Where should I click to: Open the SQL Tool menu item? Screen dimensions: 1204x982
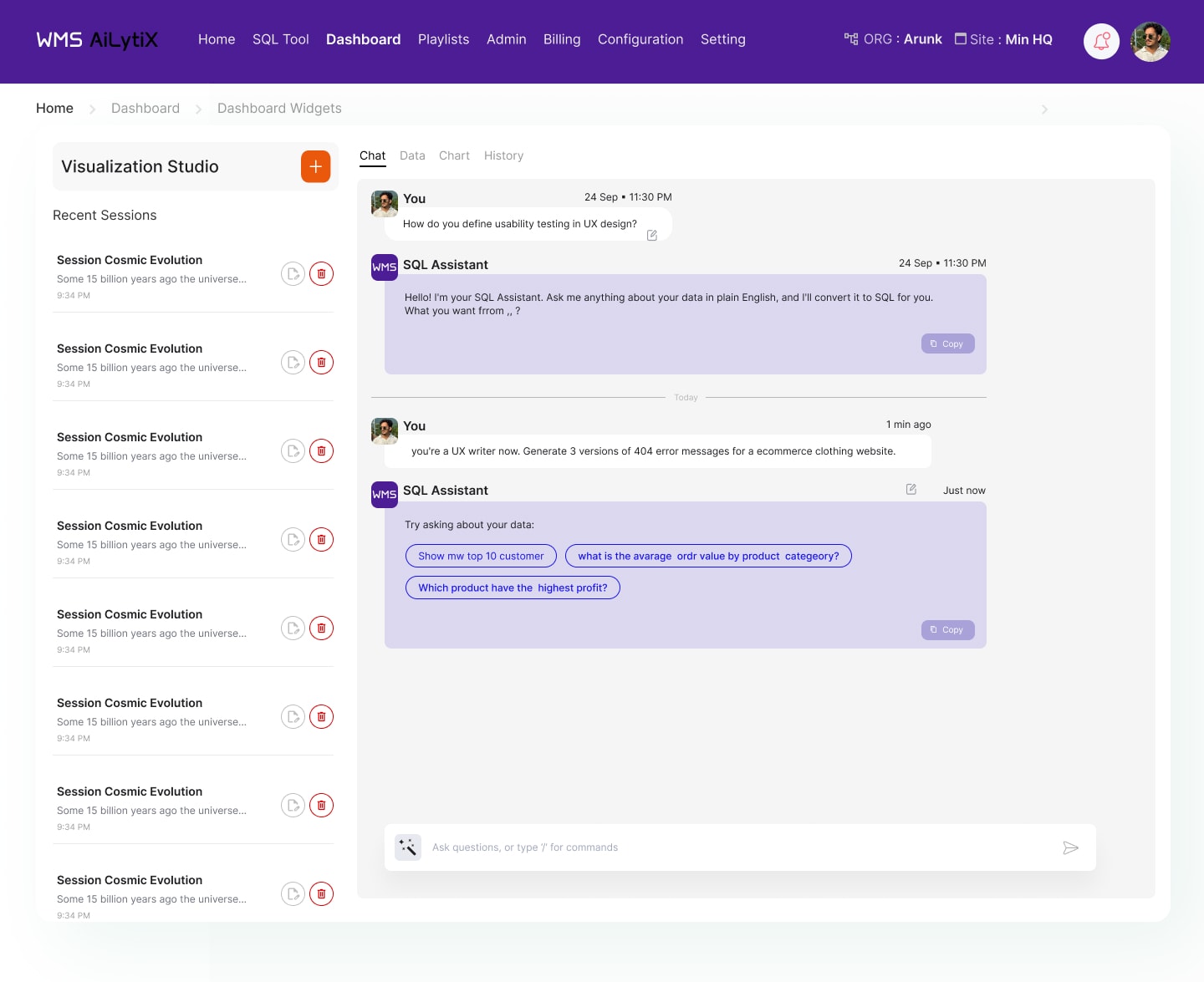280,39
